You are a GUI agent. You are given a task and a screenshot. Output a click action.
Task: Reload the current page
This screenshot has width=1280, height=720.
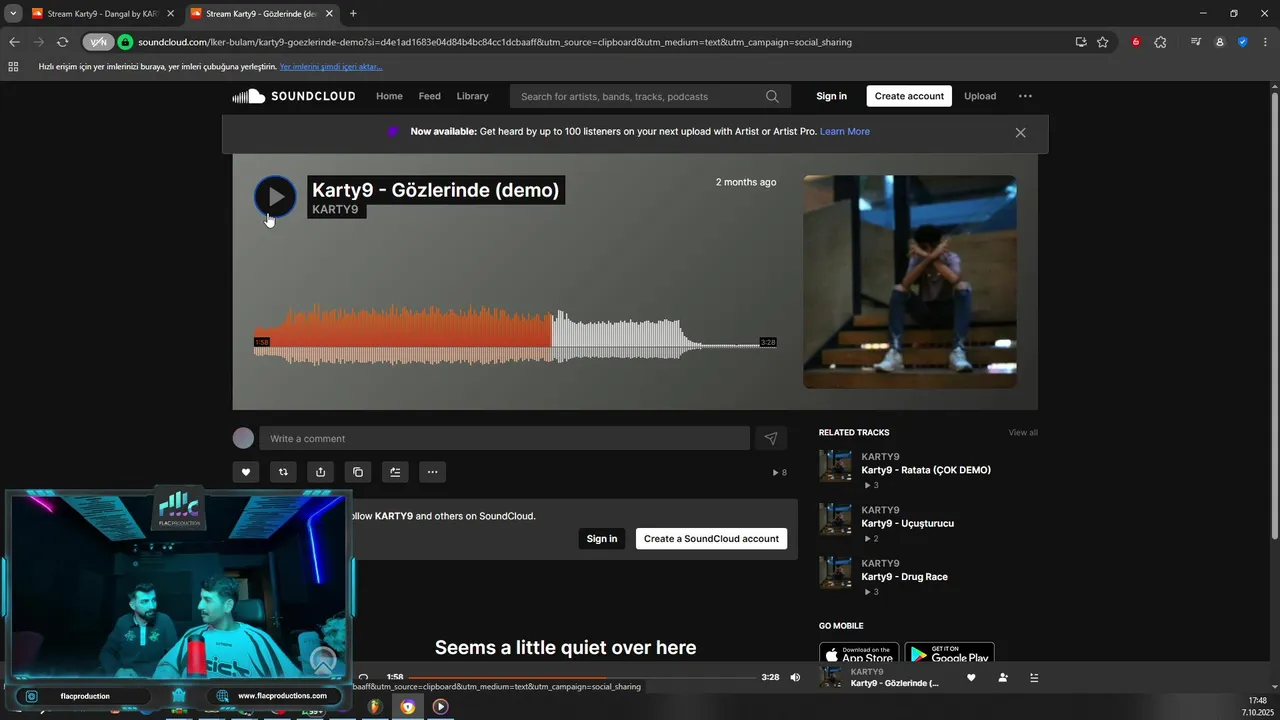point(62,42)
